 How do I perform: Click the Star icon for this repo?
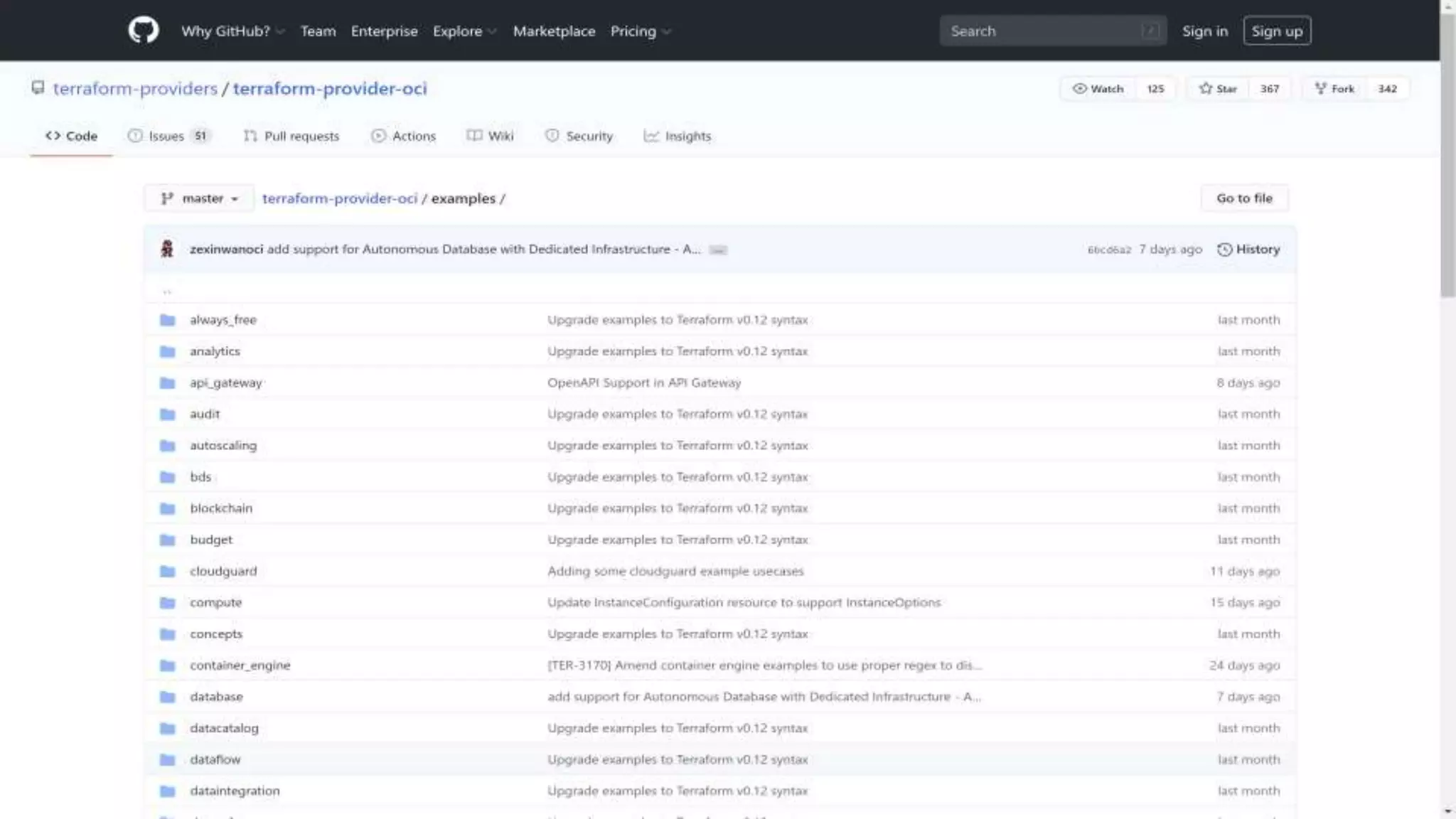(1205, 88)
